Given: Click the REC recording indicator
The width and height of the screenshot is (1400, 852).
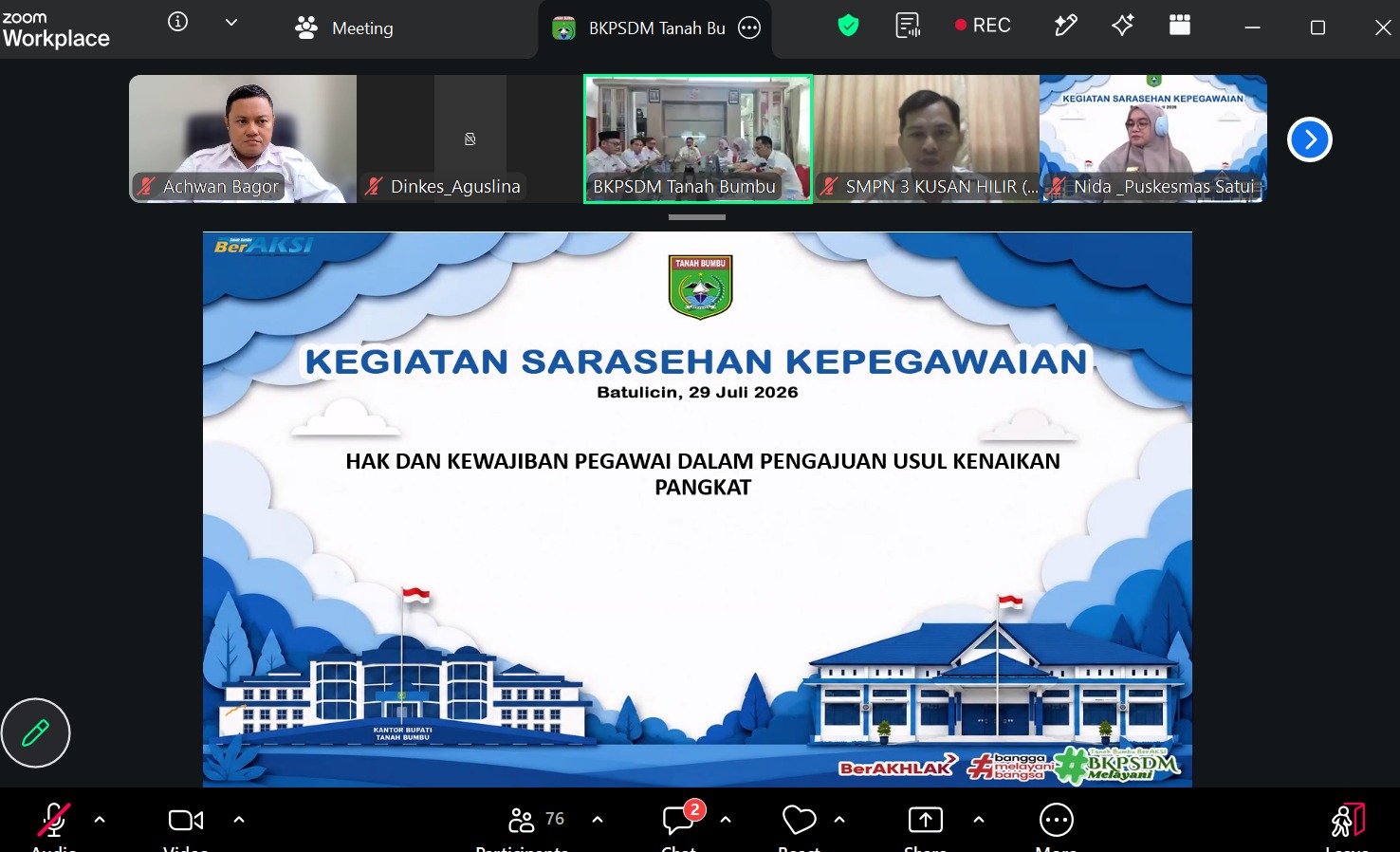Looking at the screenshot, I should click(983, 26).
